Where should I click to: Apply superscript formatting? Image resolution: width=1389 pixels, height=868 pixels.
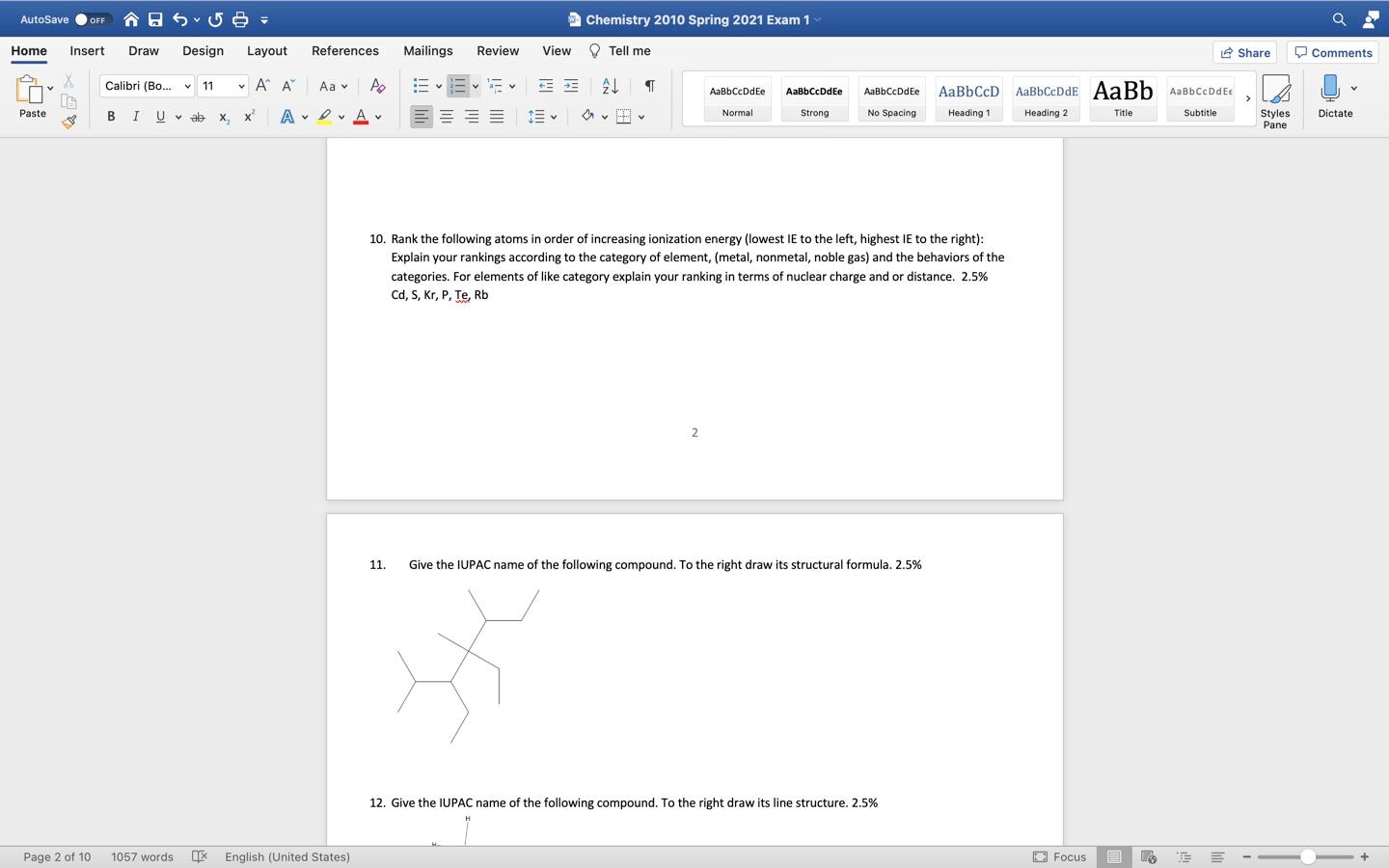point(249,116)
